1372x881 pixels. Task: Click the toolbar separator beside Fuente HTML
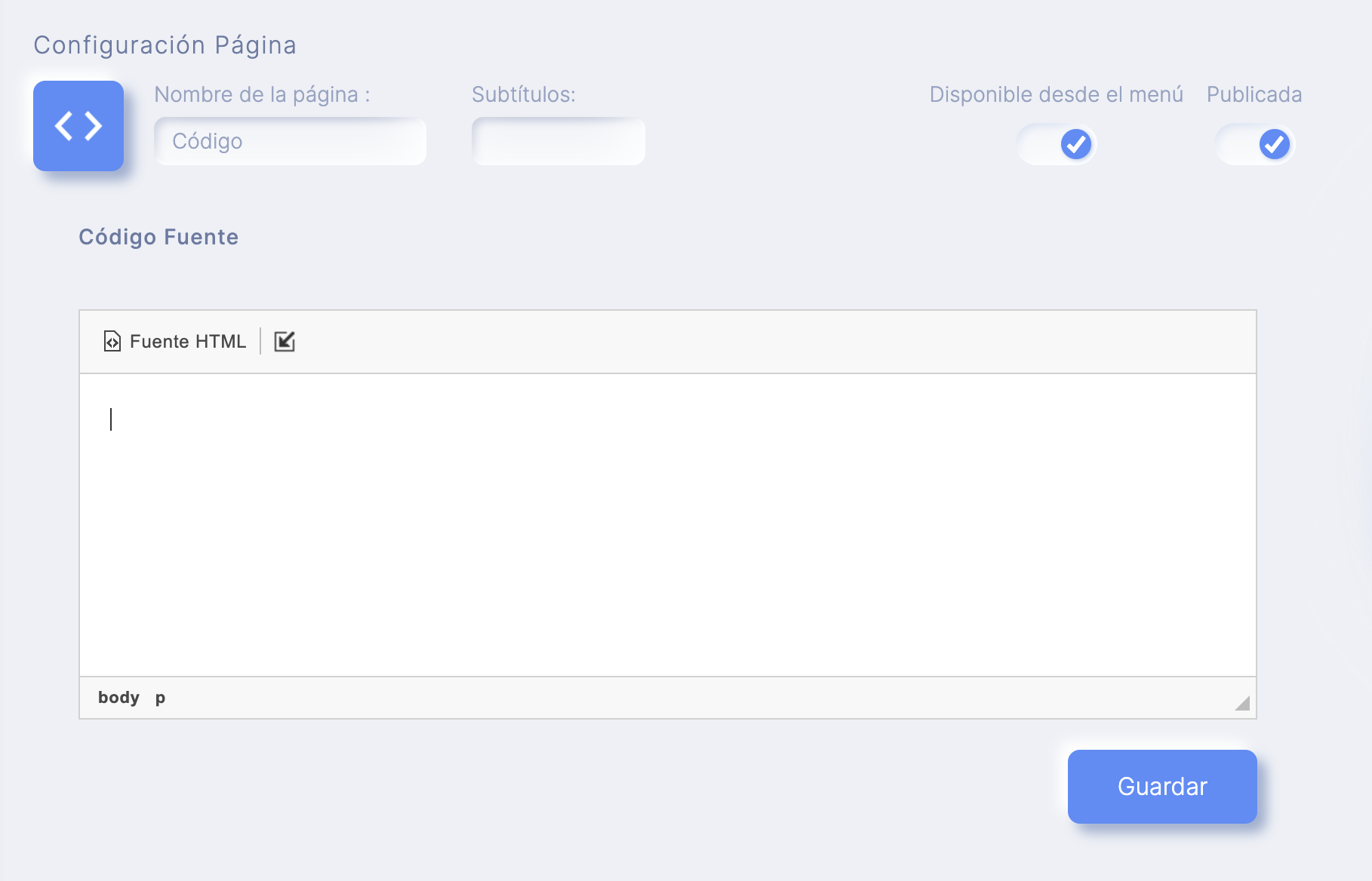pyautogui.click(x=260, y=341)
